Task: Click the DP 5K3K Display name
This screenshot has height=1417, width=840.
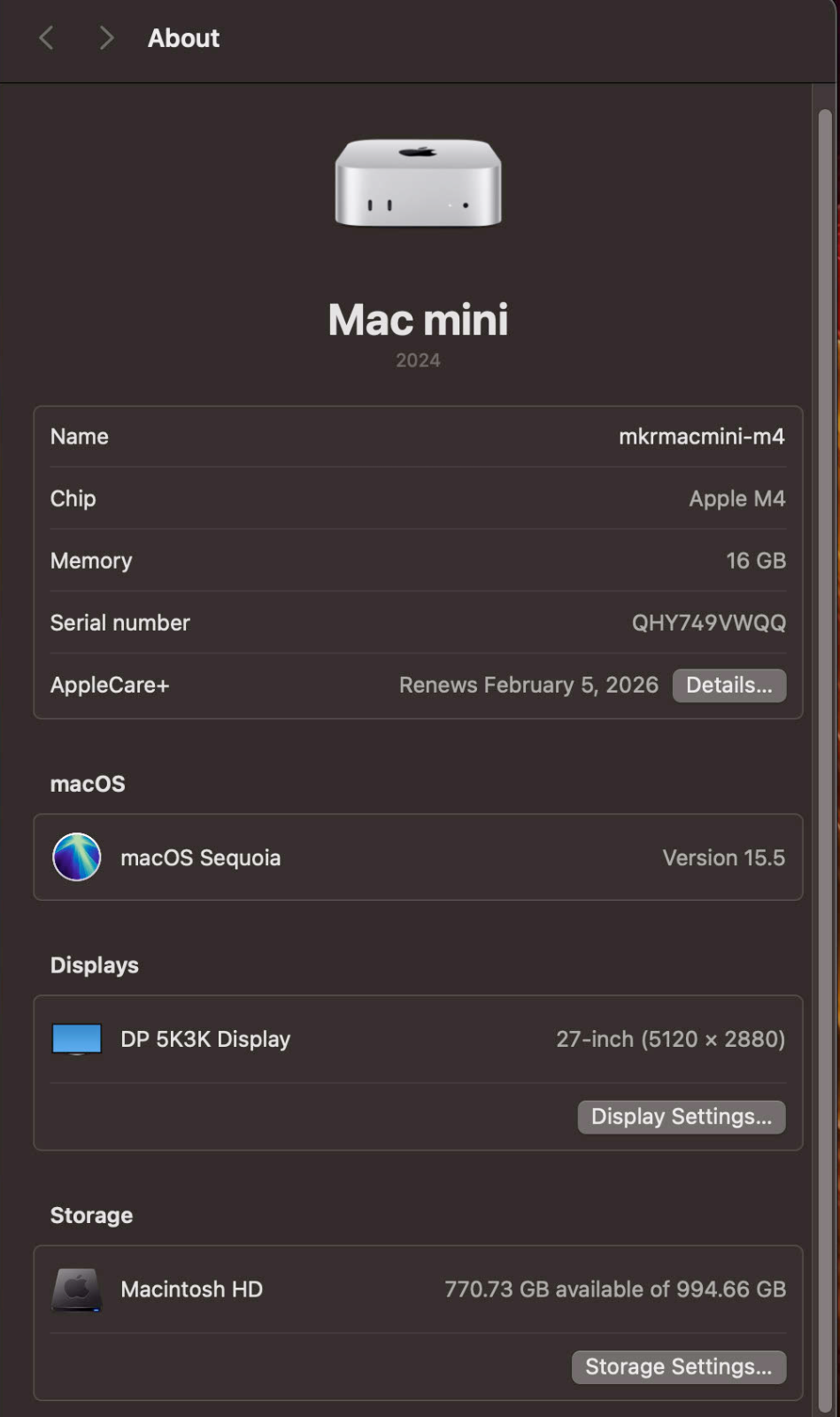Action: [205, 1040]
